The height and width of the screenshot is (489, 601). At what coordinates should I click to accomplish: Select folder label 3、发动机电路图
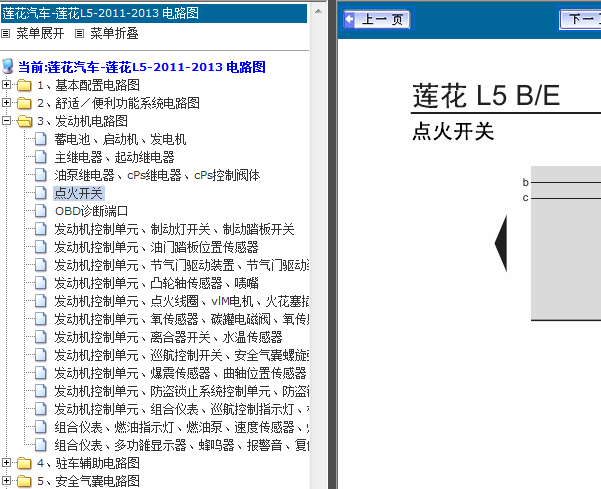pyautogui.click(x=82, y=121)
